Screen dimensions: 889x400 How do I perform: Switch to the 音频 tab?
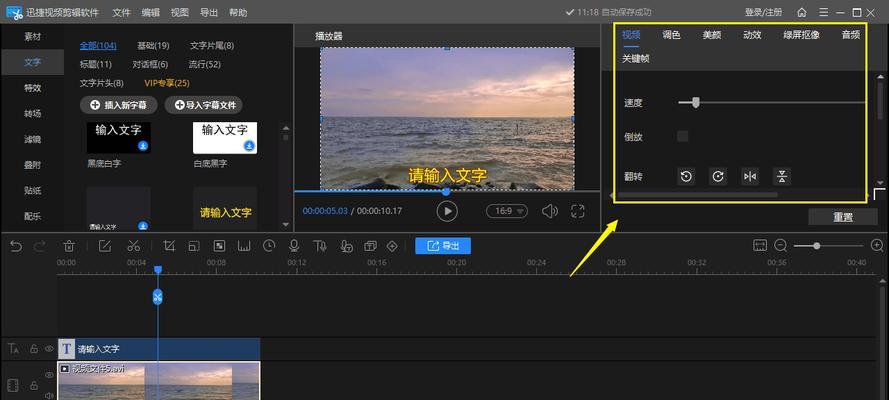(x=851, y=35)
